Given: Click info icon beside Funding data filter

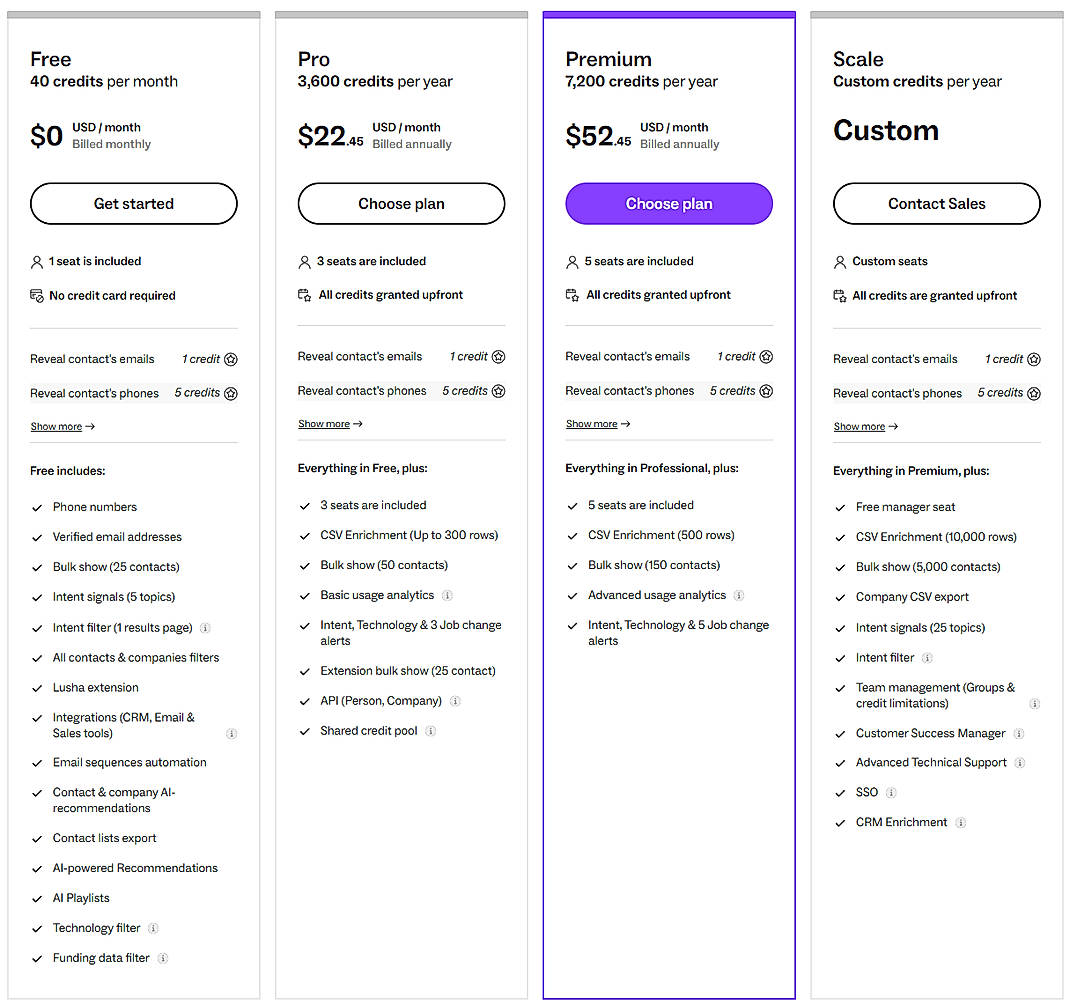Looking at the screenshot, I should 163,958.
